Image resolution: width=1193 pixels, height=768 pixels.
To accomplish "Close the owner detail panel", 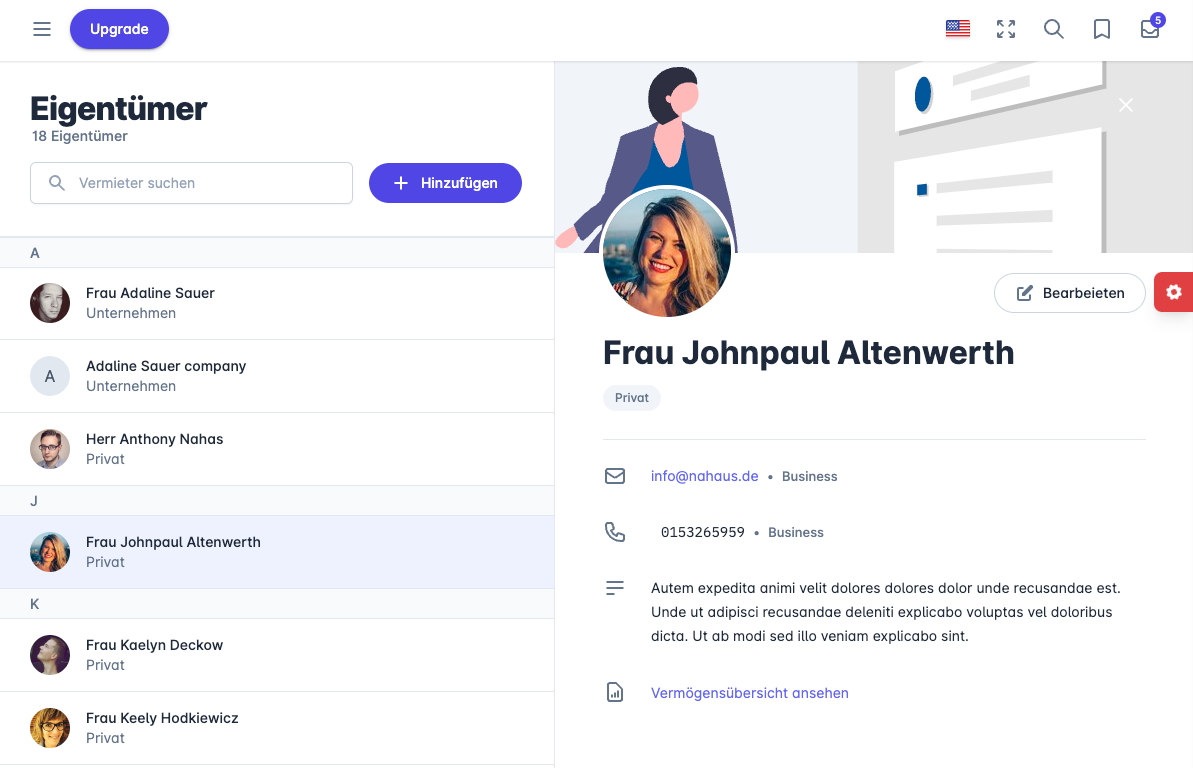I will 1126,105.
